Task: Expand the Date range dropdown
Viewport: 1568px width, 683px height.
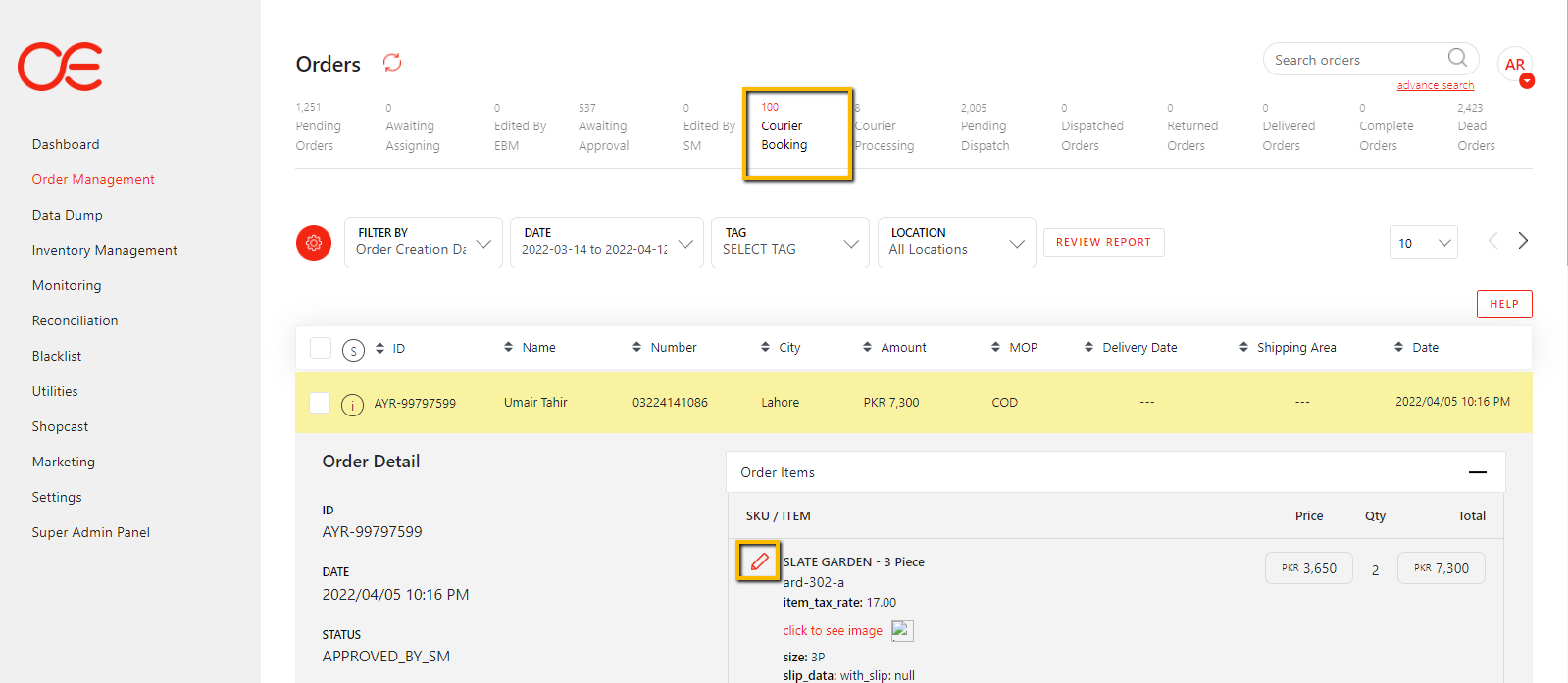Action: pyautogui.click(x=606, y=242)
